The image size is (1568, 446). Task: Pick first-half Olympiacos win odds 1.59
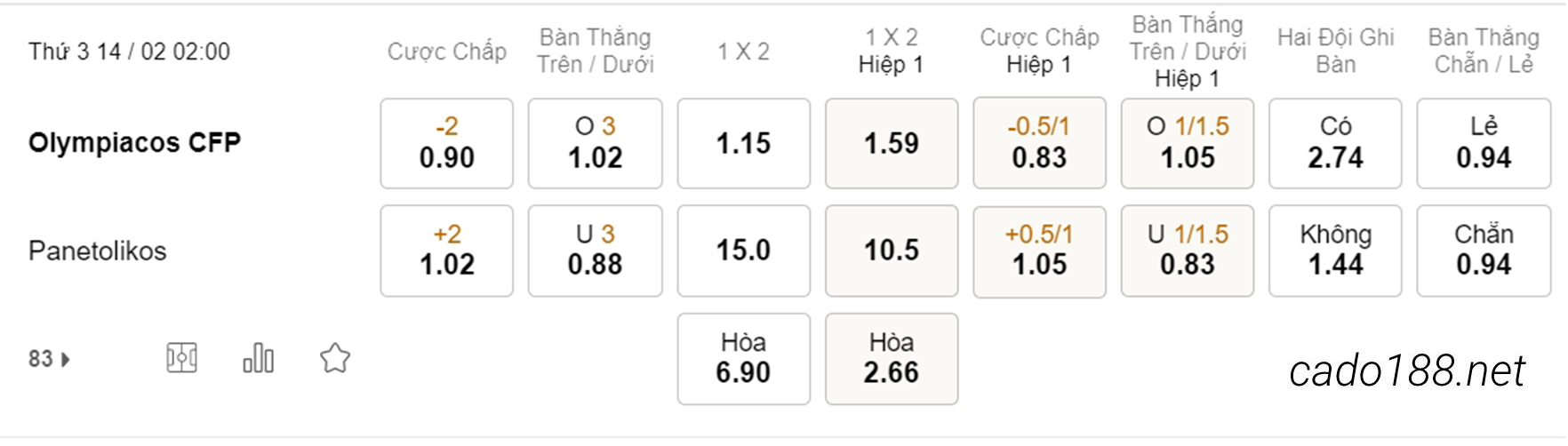click(892, 143)
